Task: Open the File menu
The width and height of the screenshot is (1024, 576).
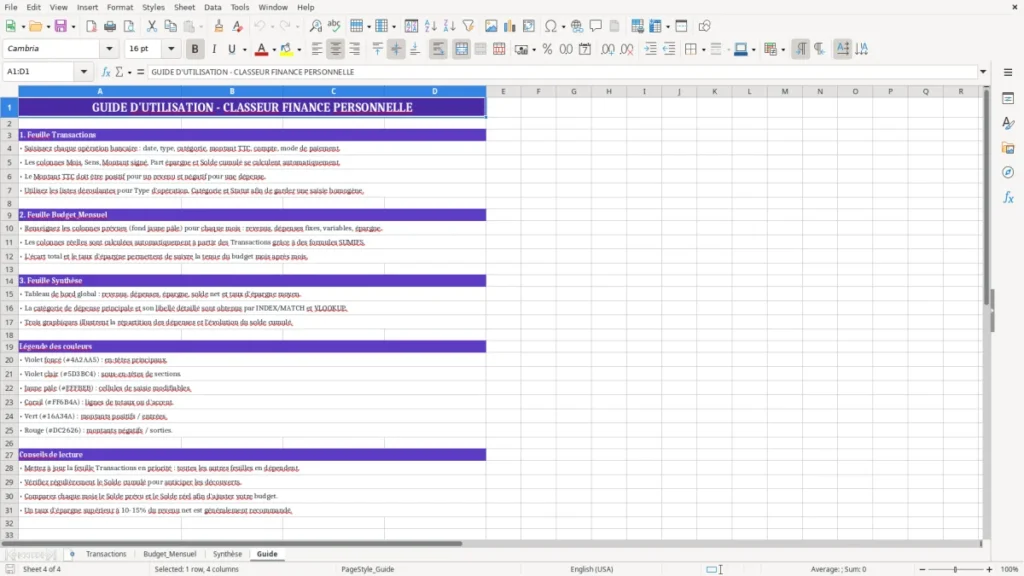Action: (11, 7)
